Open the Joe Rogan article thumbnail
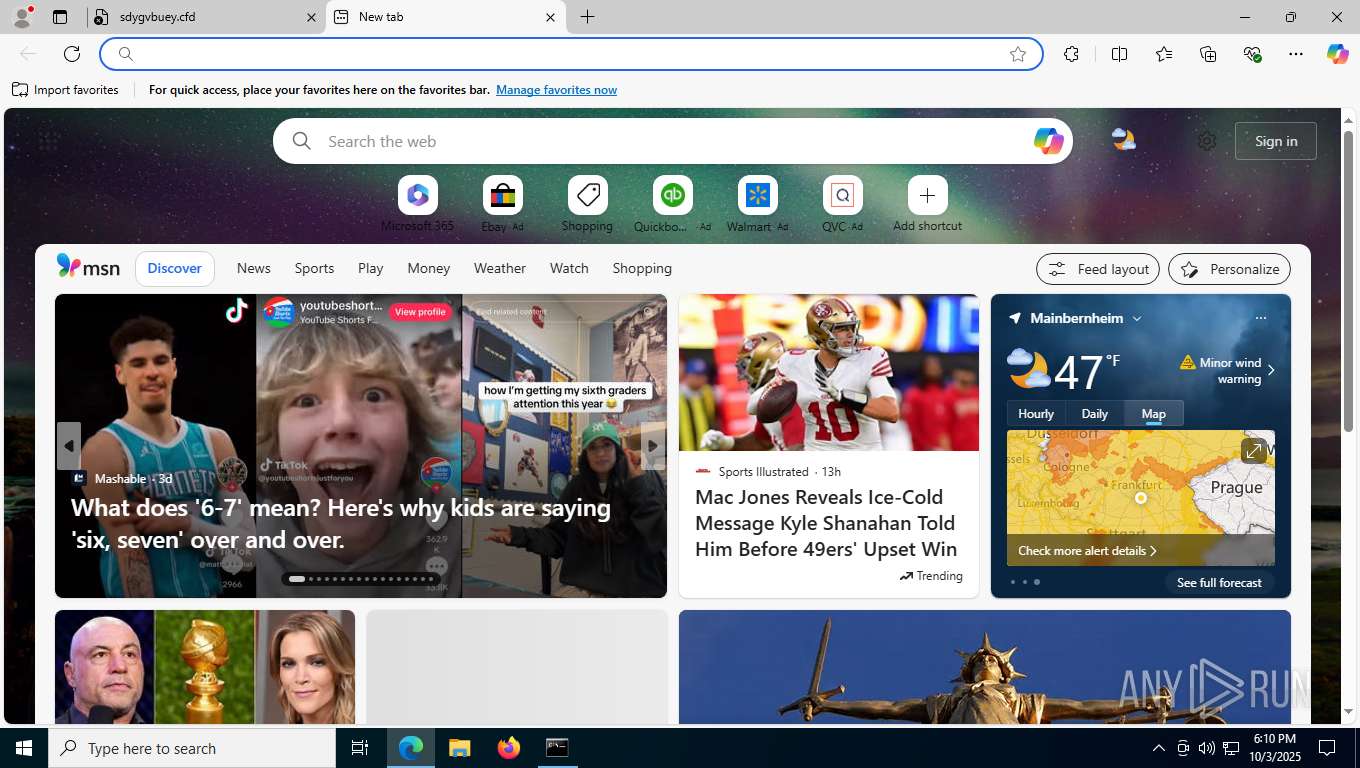Image resolution: width=1360 pixels, height=768 pixels. pos(205,667)
